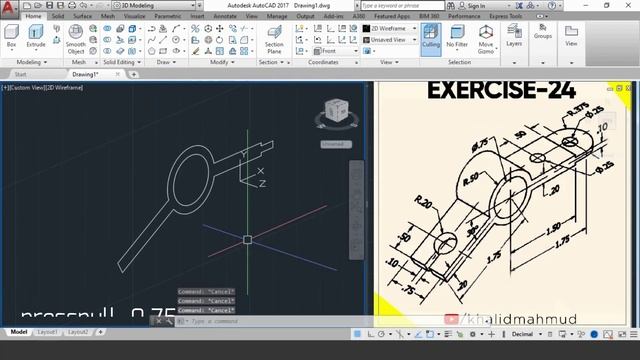Click the Infocenter search binoculars icon
The height and width of the screenshot is (360, 640).
click(451, 6)
